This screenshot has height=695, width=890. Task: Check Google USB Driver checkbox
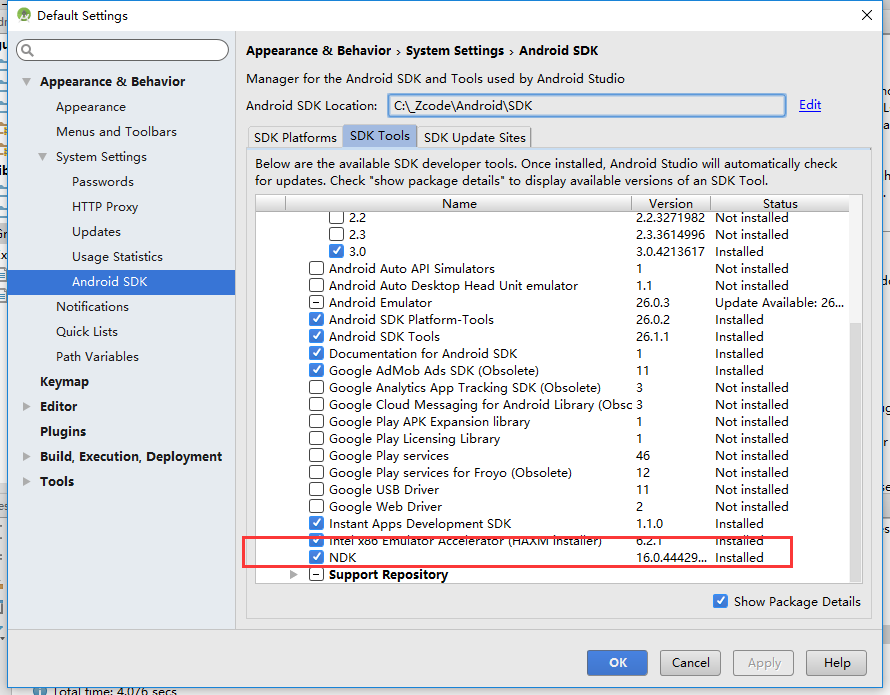pyautogui.click(x=316, y=489)
